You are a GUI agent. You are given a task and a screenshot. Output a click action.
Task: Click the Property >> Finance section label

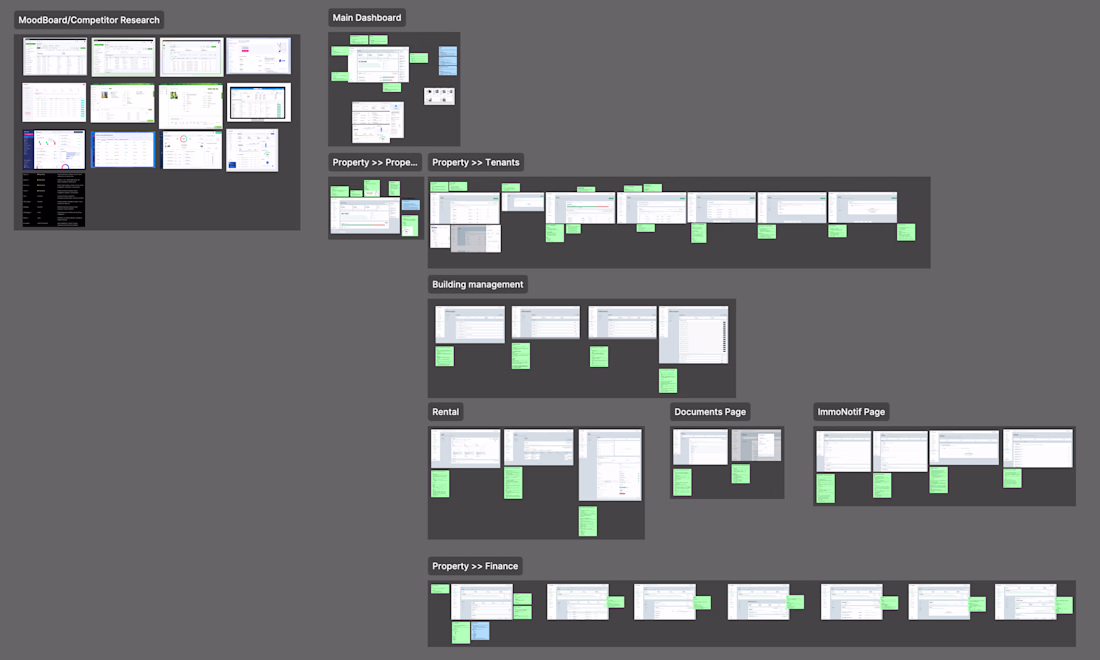[x=475, y=566]
